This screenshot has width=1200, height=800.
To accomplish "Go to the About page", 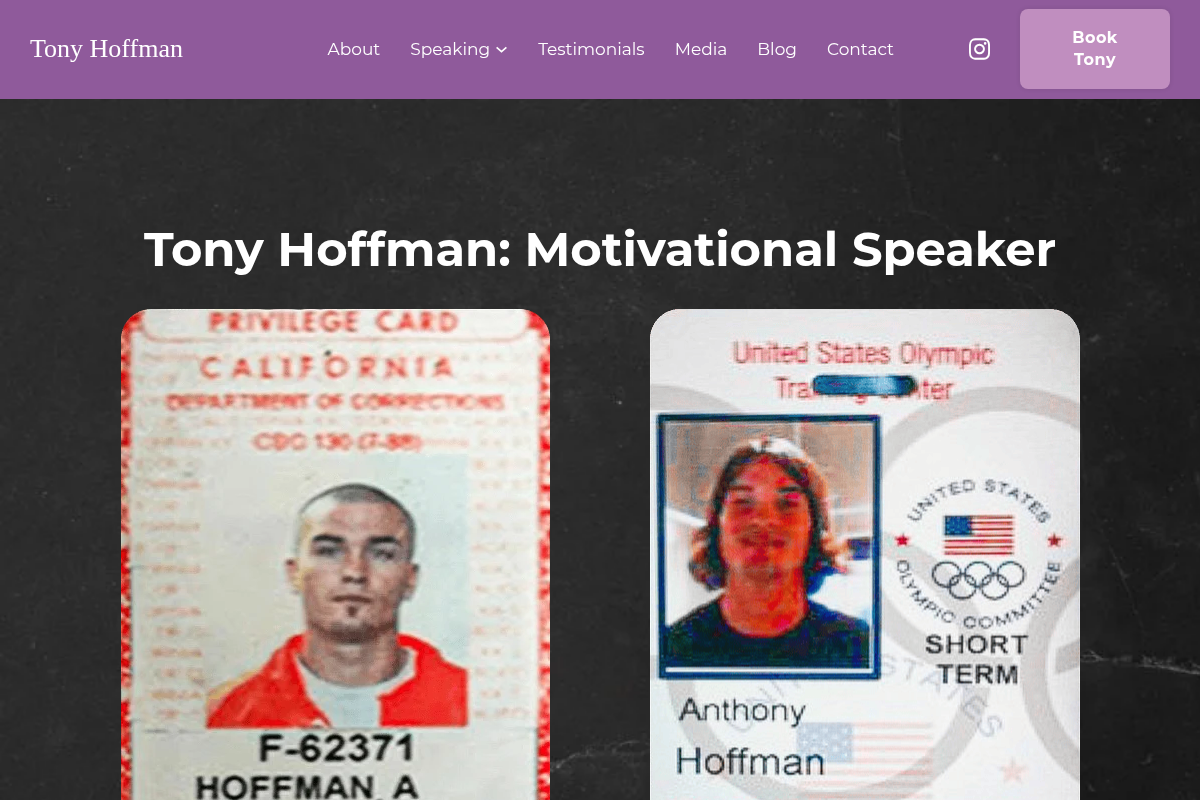I will (x=353, y=49).
